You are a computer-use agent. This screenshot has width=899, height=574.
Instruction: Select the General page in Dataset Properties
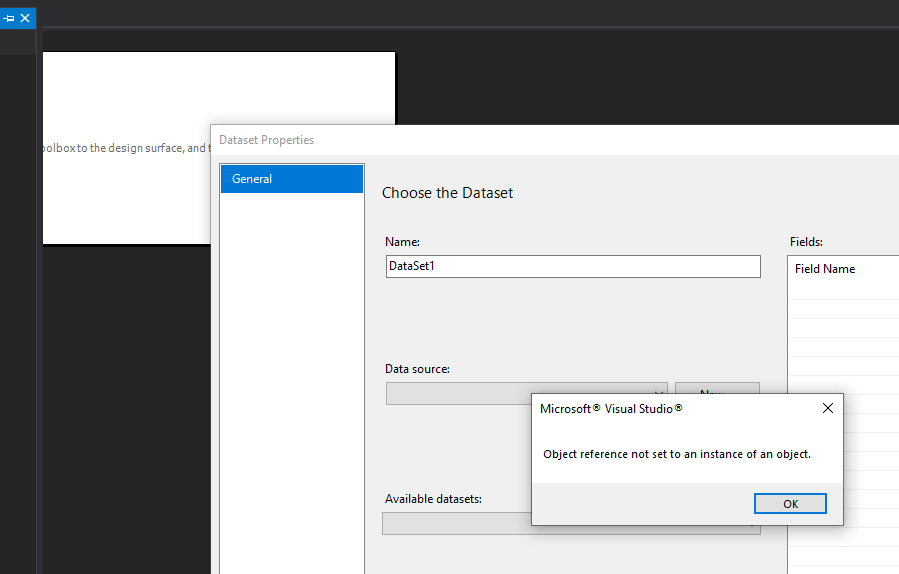[292, 179]
